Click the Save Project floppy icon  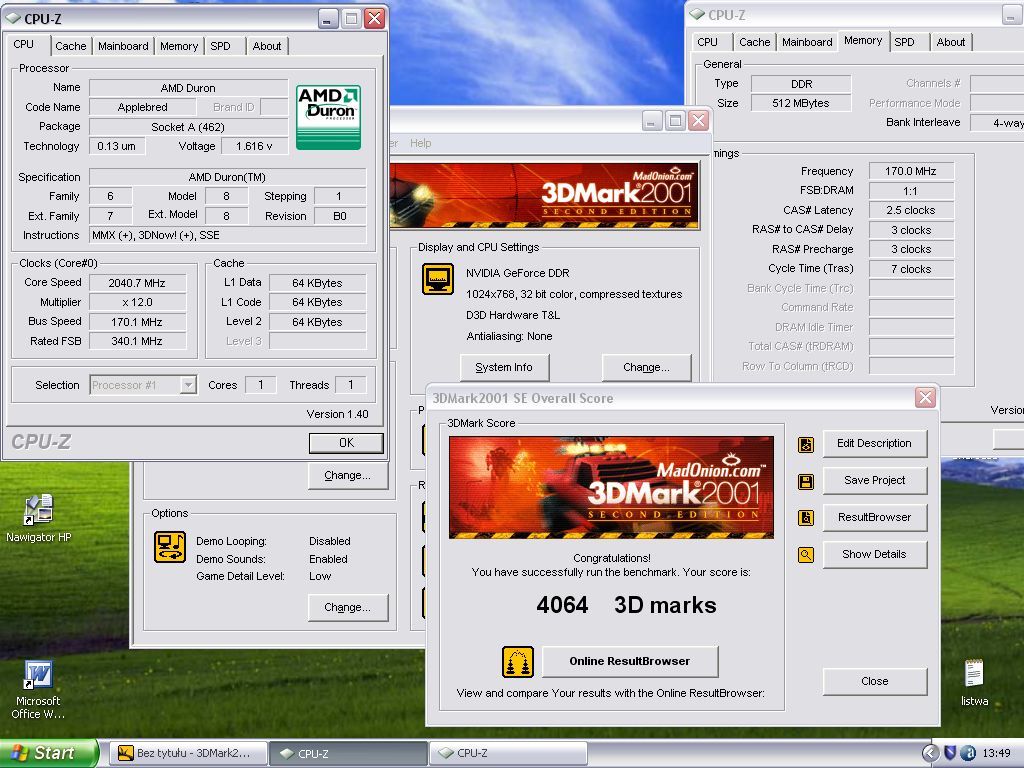click(806, 482)
